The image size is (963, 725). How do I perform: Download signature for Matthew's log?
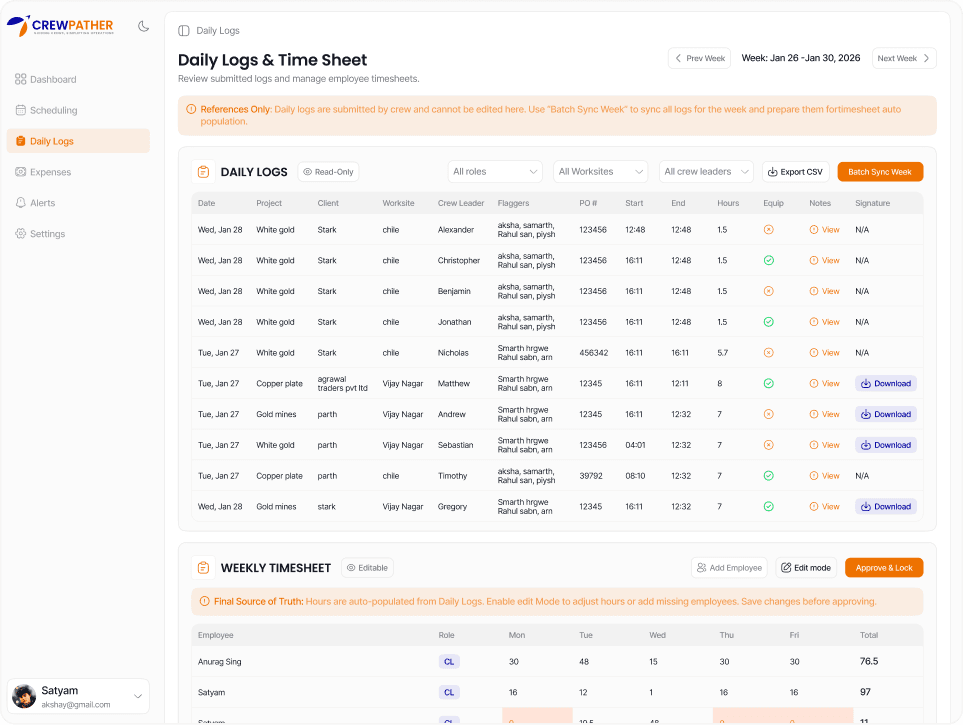coord(885,384)
